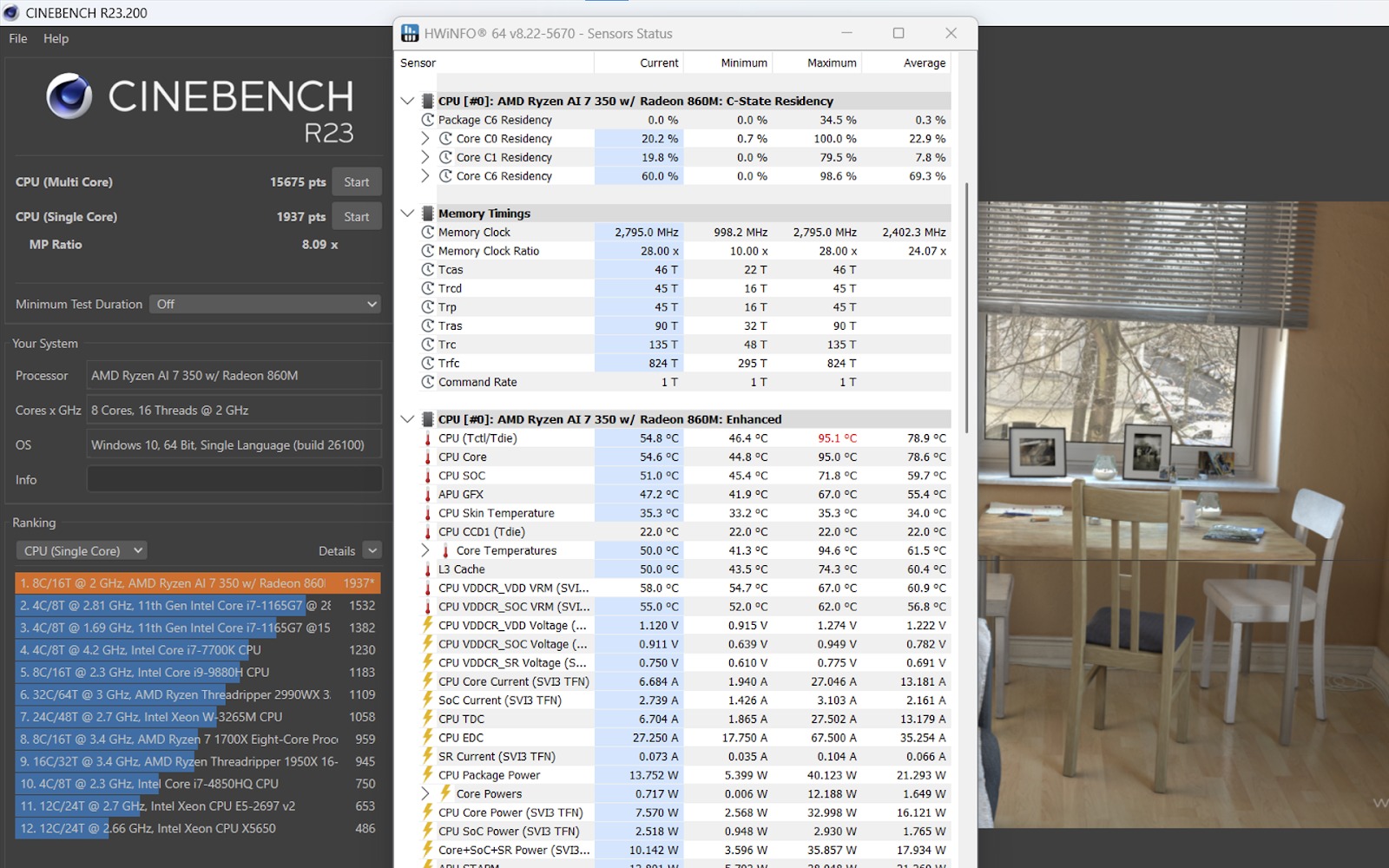
Task: Click the empty Info input field
Action: point(234,480)
